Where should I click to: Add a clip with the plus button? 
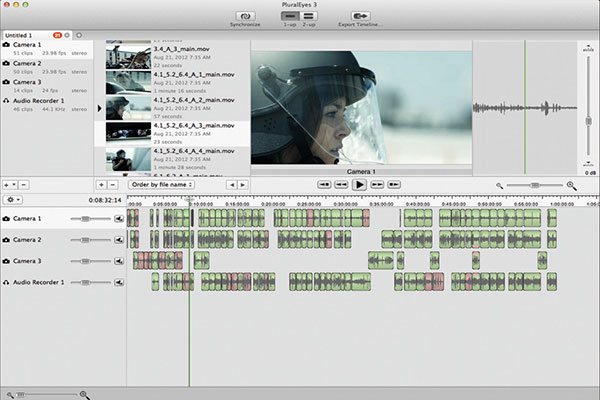click(101, 185)
